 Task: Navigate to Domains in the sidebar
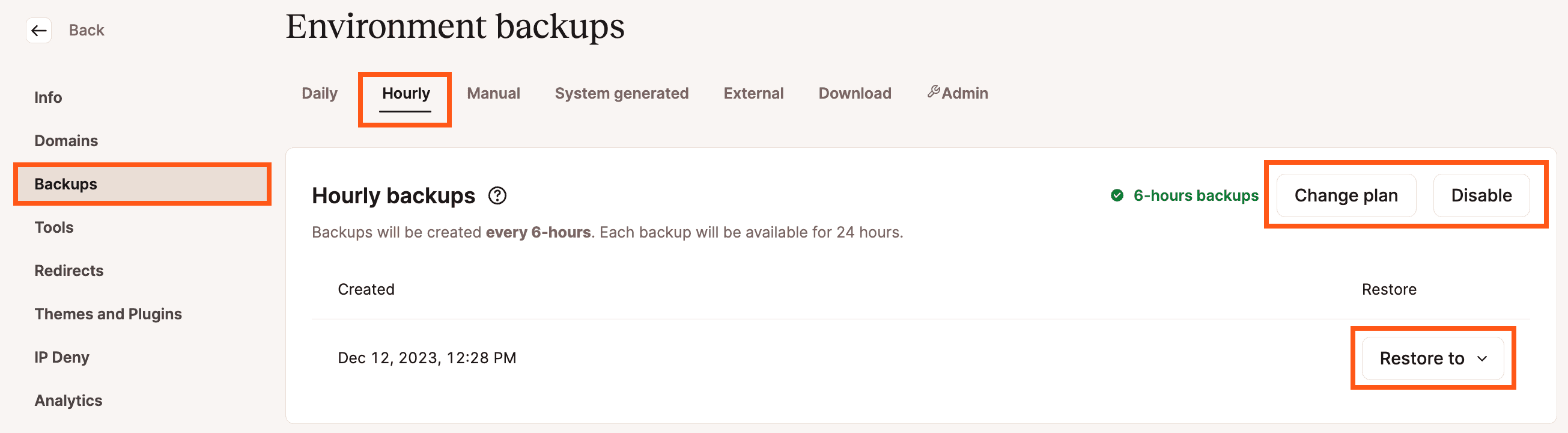pyautogui.click(x=65, y=141)
